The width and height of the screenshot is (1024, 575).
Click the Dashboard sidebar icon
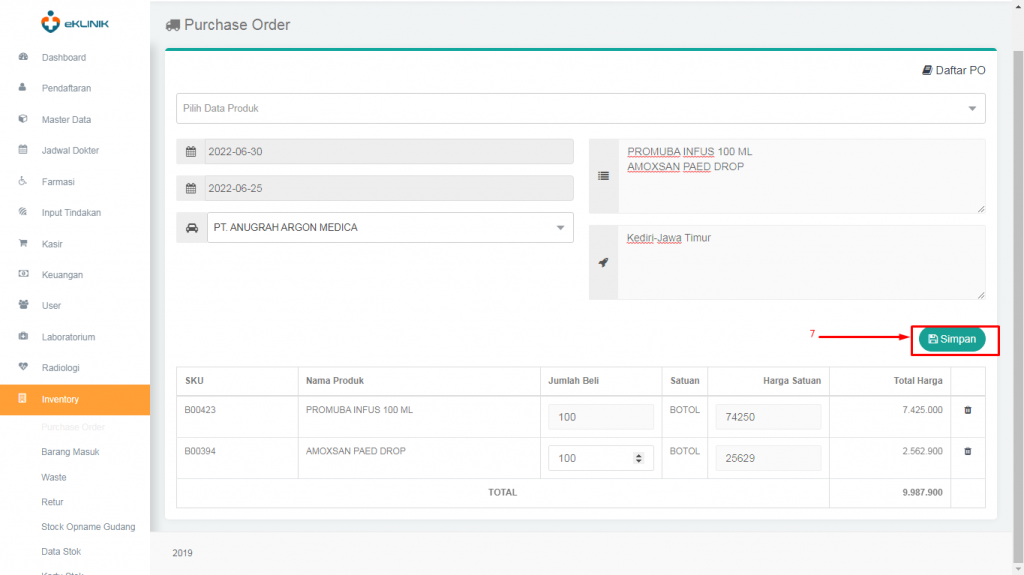(23, 57)
